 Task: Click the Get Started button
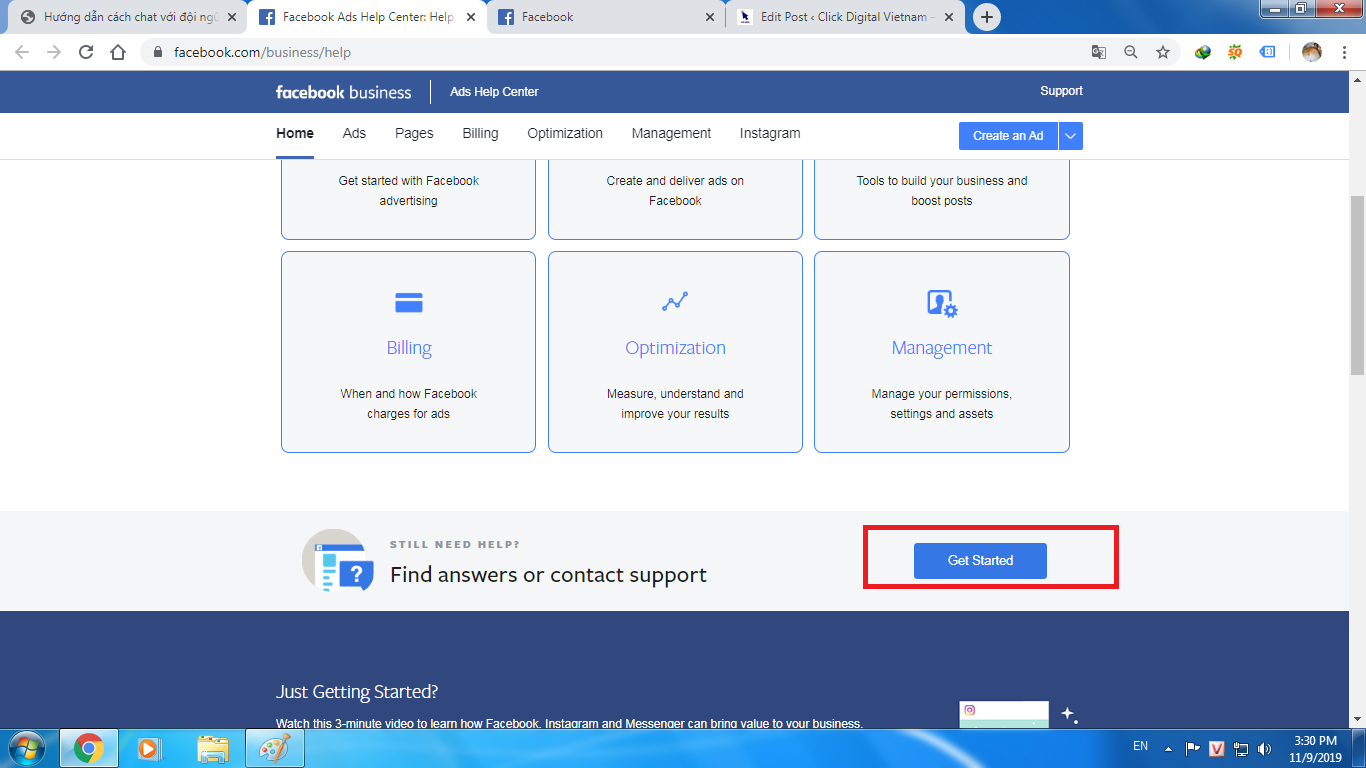pos(980,561)
